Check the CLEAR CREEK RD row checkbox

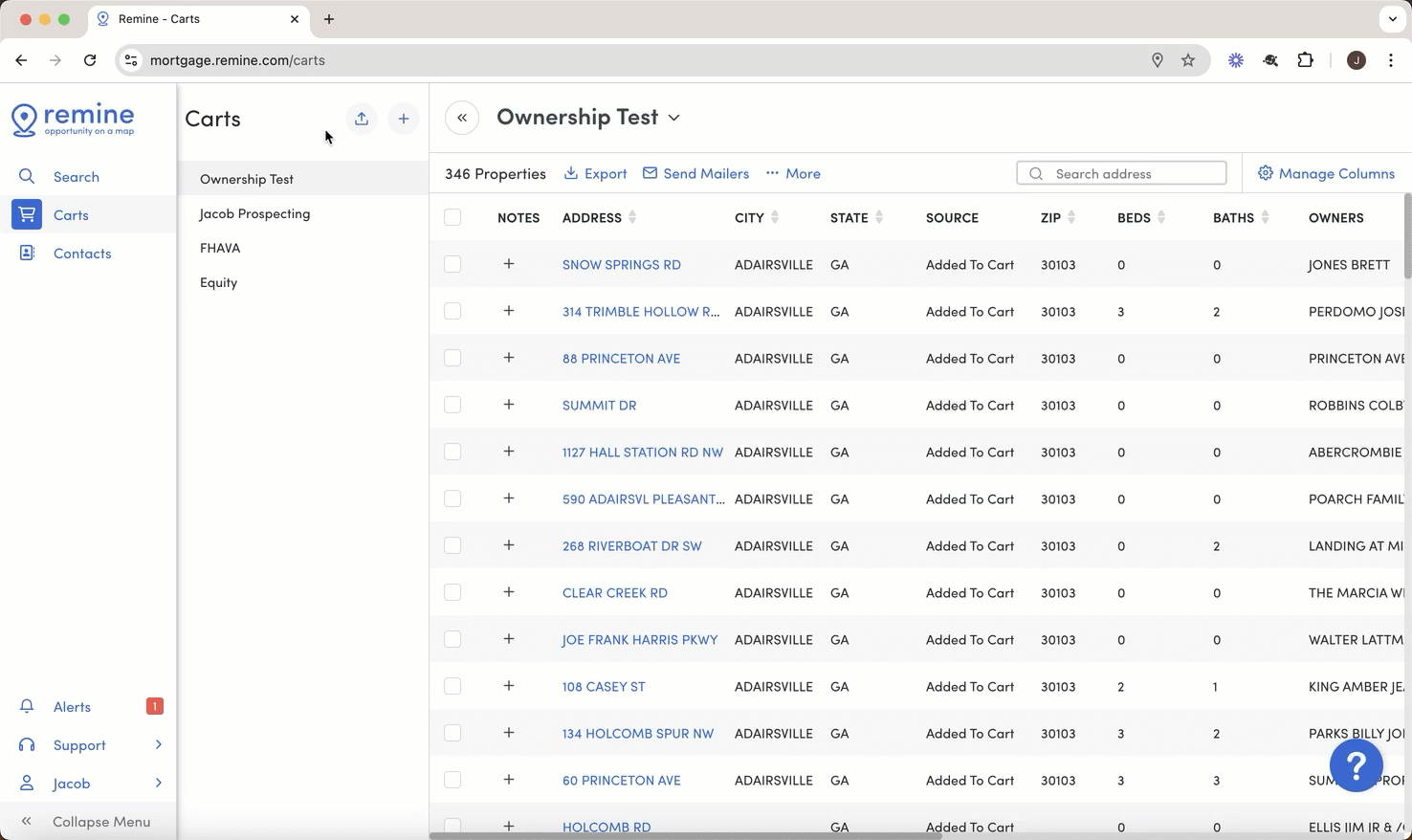(x=452, y=592)
